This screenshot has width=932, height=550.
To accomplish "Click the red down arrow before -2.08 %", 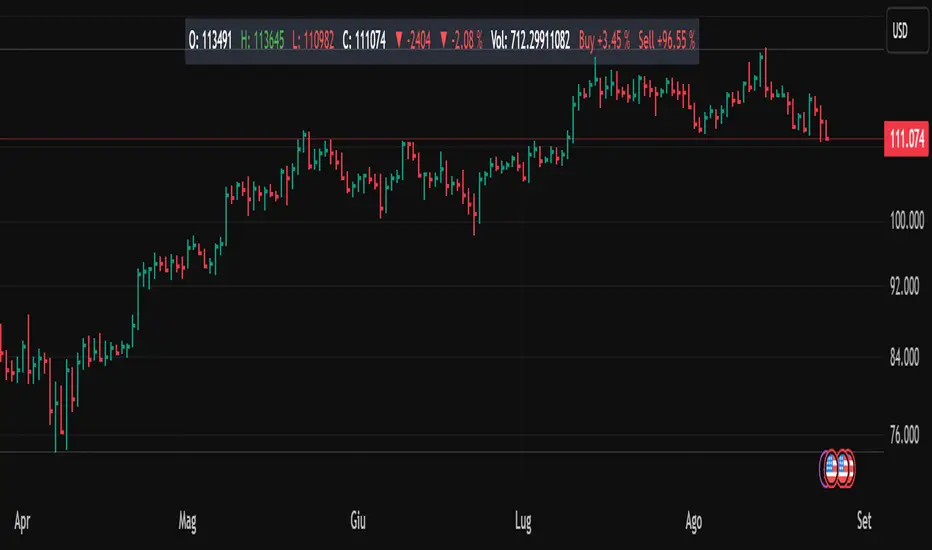I will point(444,41).
